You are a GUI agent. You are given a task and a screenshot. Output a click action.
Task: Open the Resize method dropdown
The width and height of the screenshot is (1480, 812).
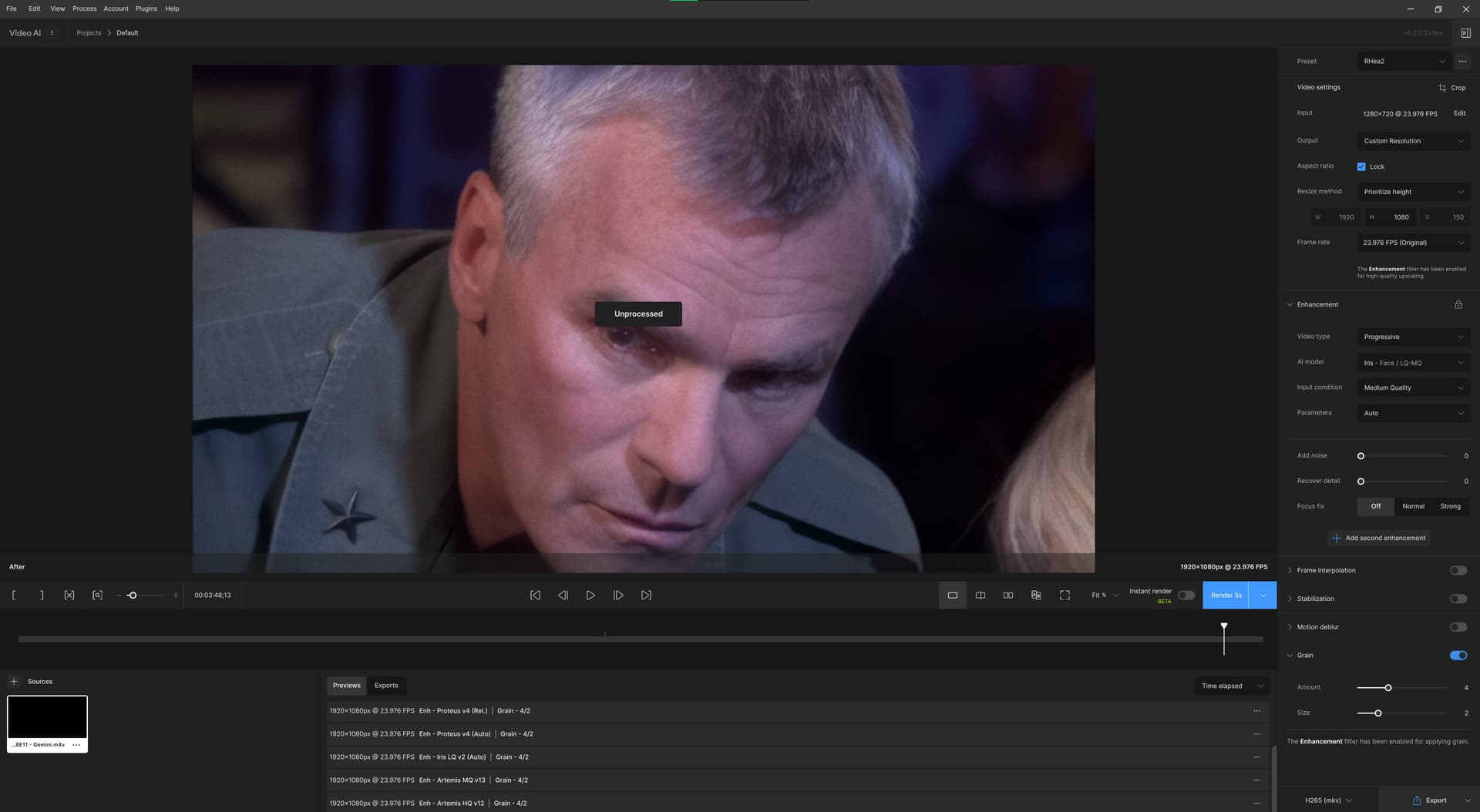pyautogui.click(x=1413, y=192)
